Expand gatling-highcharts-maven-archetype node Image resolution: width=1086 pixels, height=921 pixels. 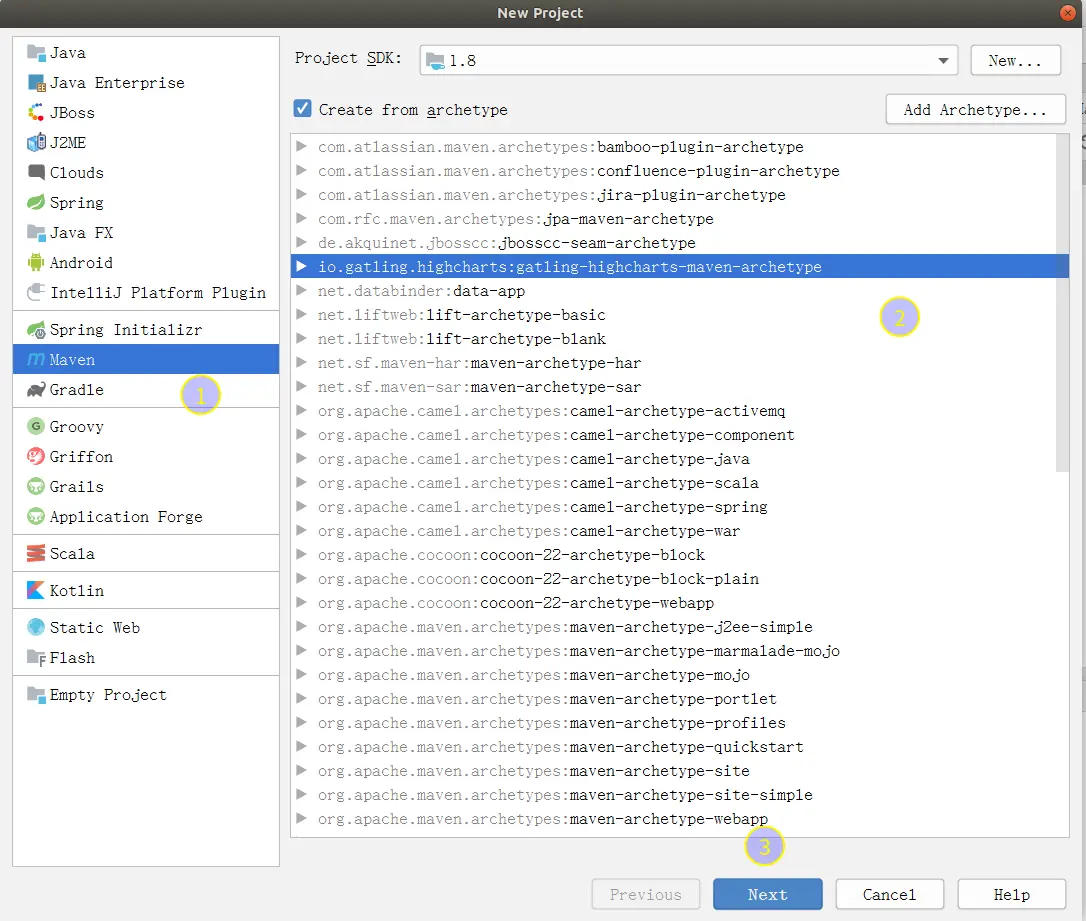click(301, 267)
